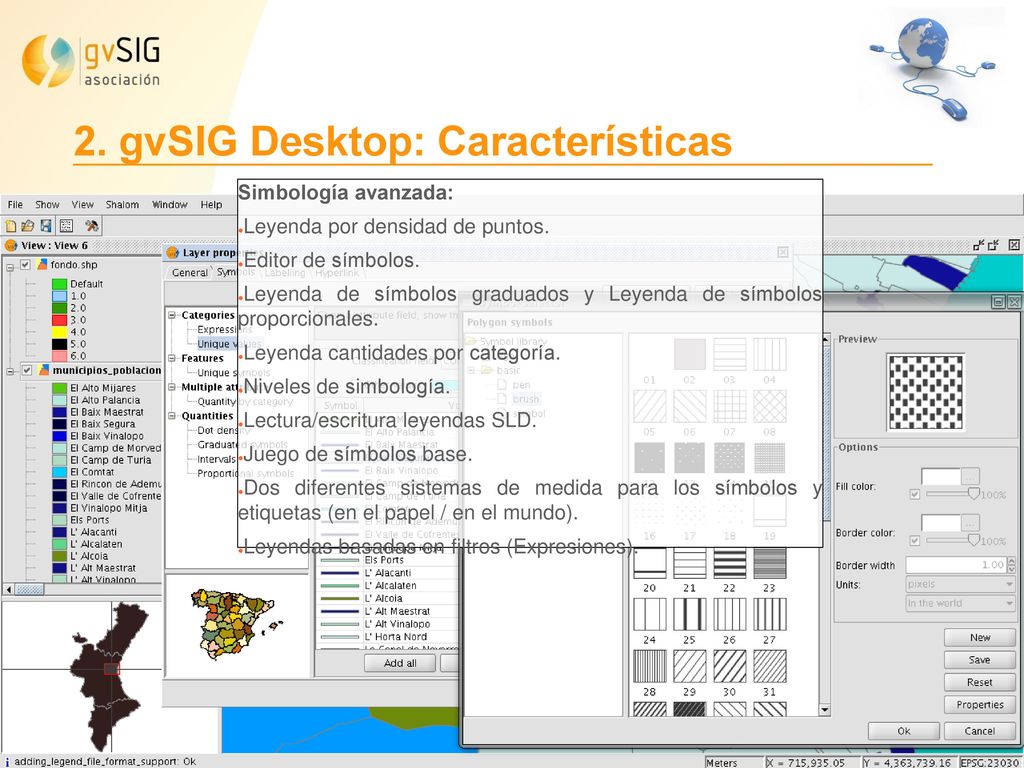This screenshot has width=1024, height=768.
Task: Click the table grid toolbar icon
Action: coord(66,226)
